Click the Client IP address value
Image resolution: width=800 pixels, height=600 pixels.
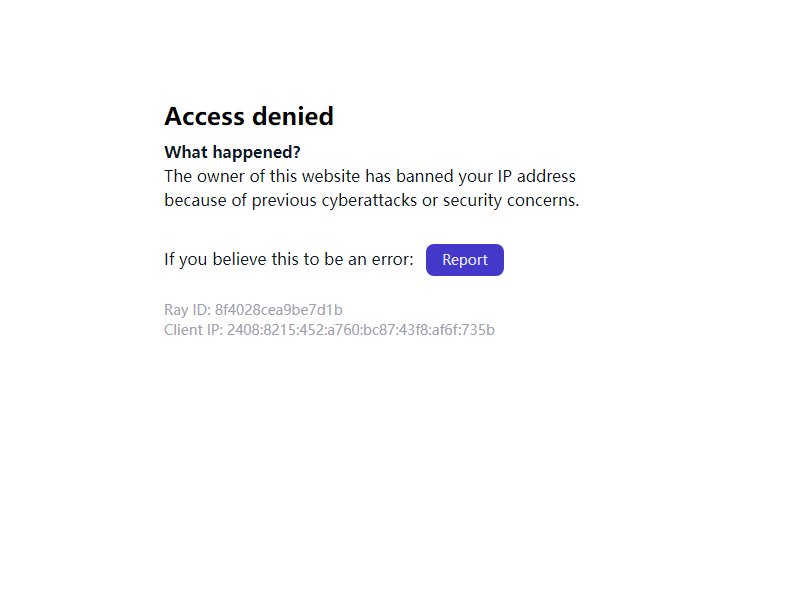(361, 330)
